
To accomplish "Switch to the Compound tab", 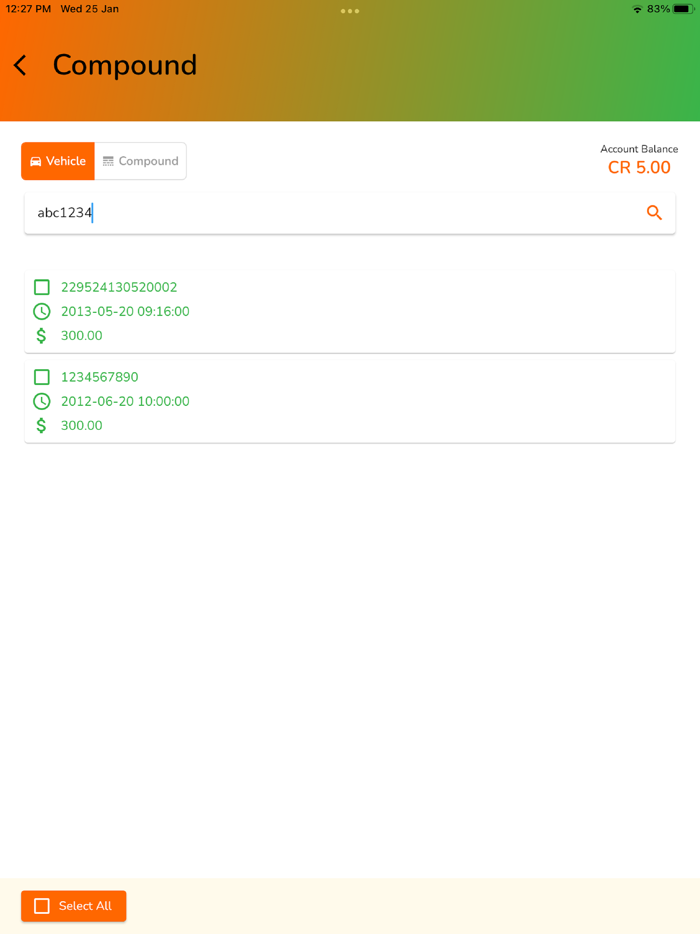I will click(x=140, y=161).
